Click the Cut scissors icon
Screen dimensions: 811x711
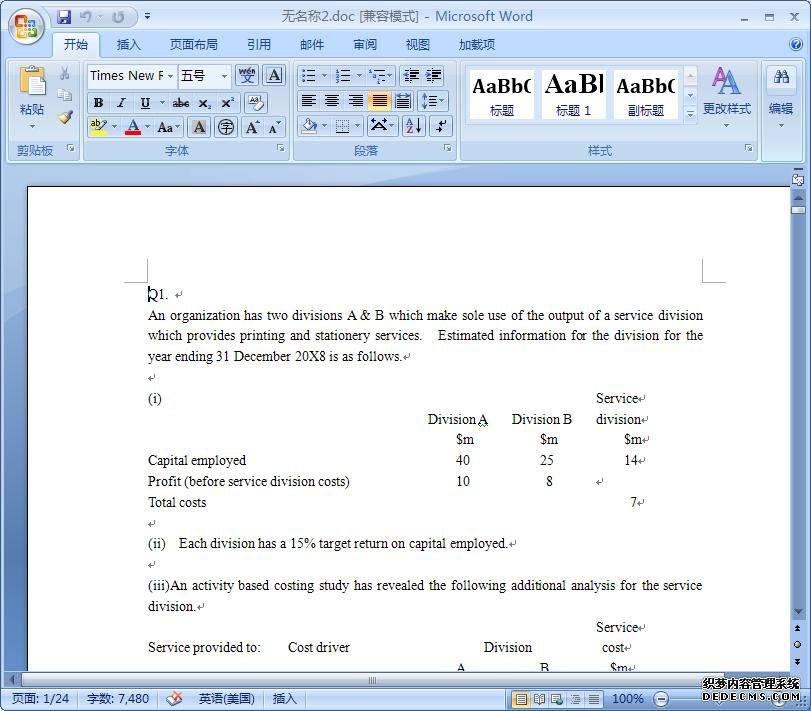(x=65, y=74)
